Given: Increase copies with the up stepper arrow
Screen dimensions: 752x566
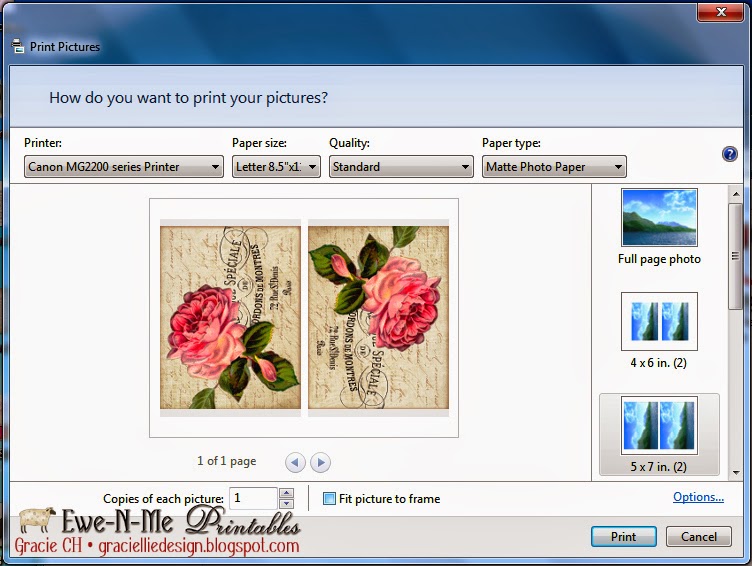Looking at the screenshot, I should click(x=287, y=493).
